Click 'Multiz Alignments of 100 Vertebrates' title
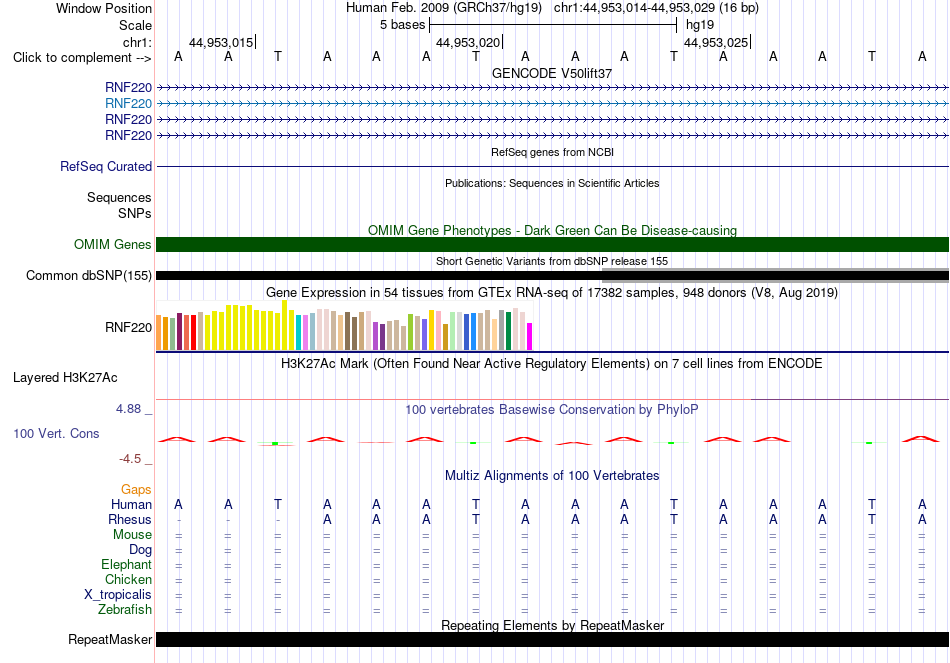Screen dimensions: 950x663 pos(552,476)
